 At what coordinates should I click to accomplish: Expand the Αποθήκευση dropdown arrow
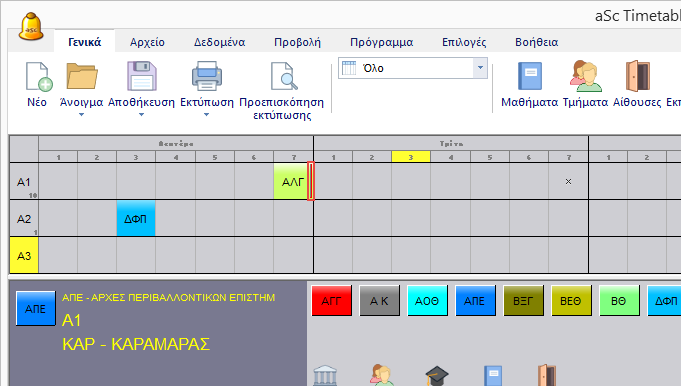141,115
